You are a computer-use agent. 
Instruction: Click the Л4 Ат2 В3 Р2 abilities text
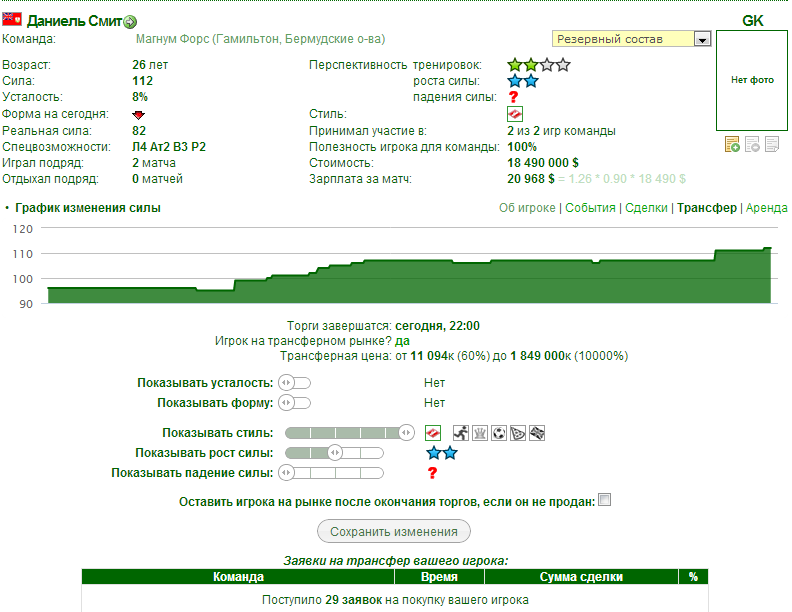[x=169, y=147]
